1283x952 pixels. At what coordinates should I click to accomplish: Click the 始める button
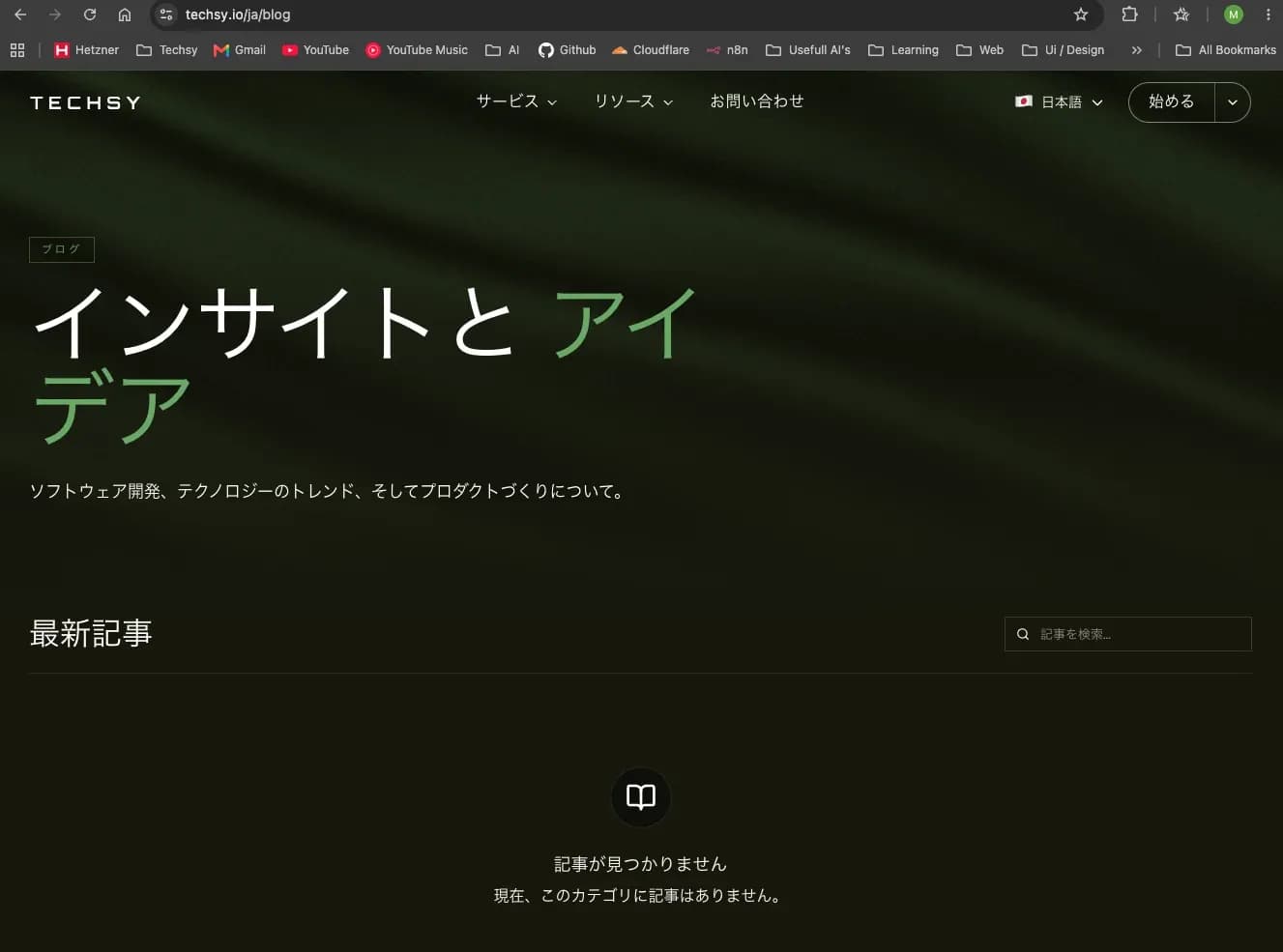(x=1172, y=102)
